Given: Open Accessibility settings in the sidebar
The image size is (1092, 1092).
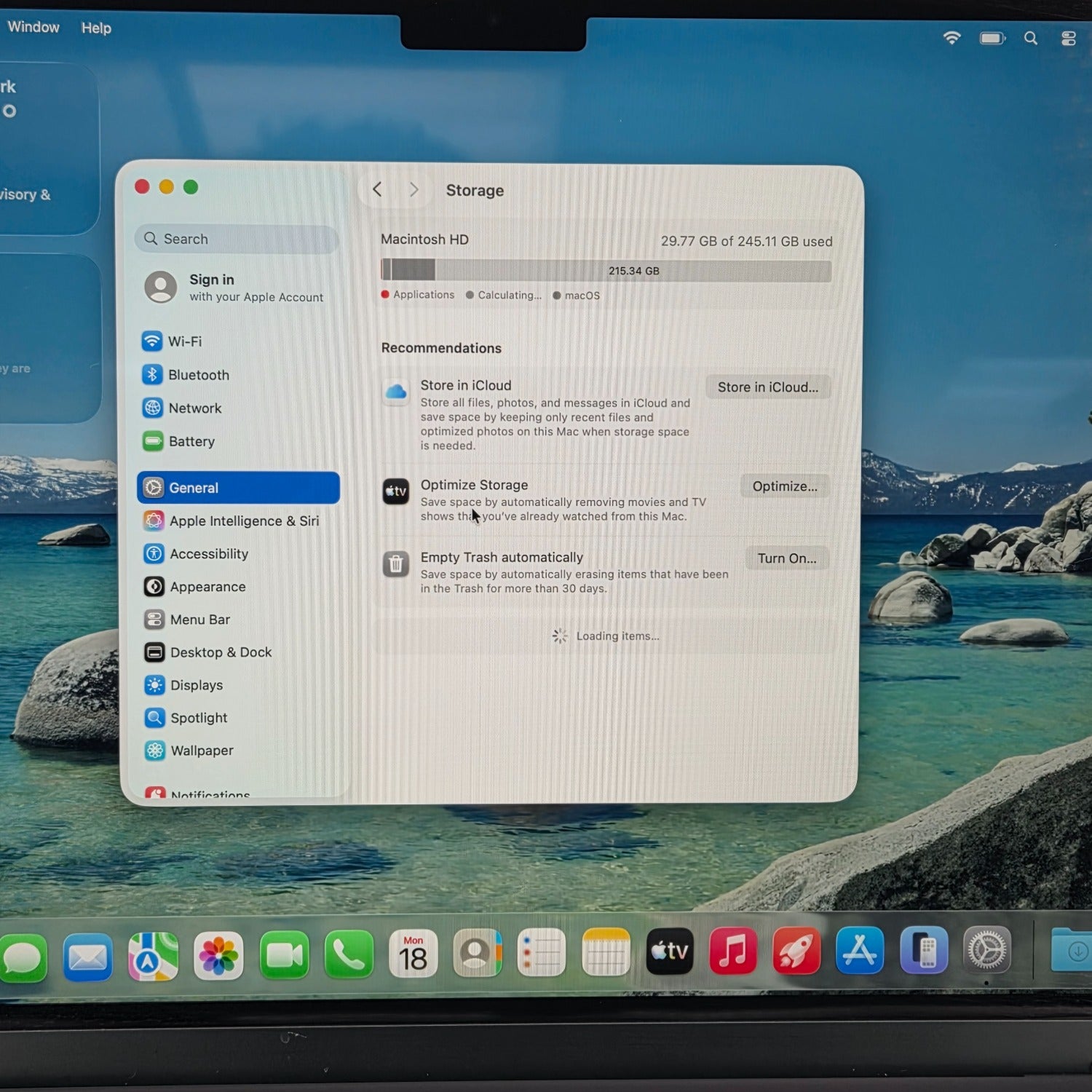Looking at the screenshot, I should pos(238,554).
